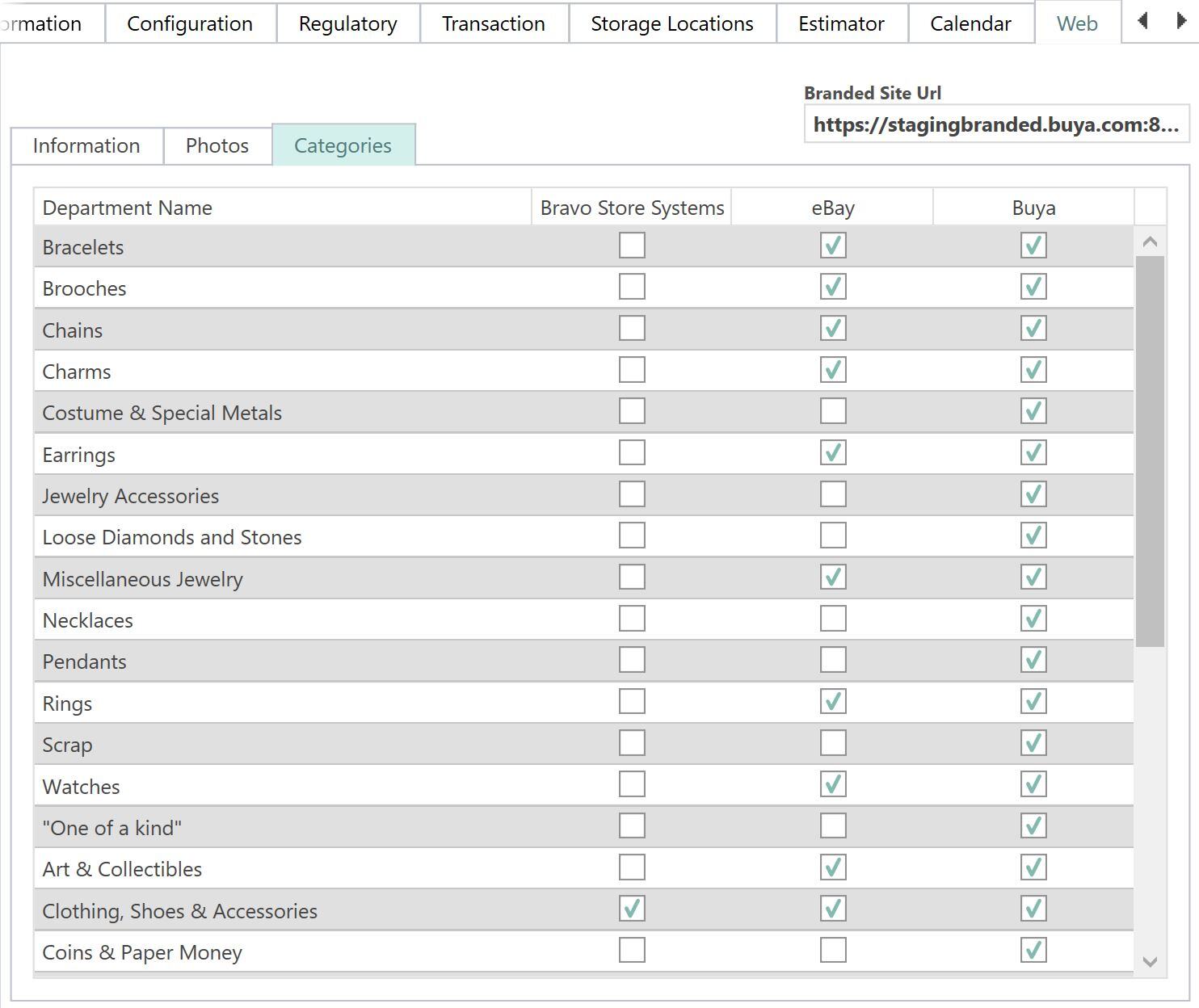This screenshot has width=1199, height=1008.
Task: Select the Scrap department name
Action: [x=67, y=745]
